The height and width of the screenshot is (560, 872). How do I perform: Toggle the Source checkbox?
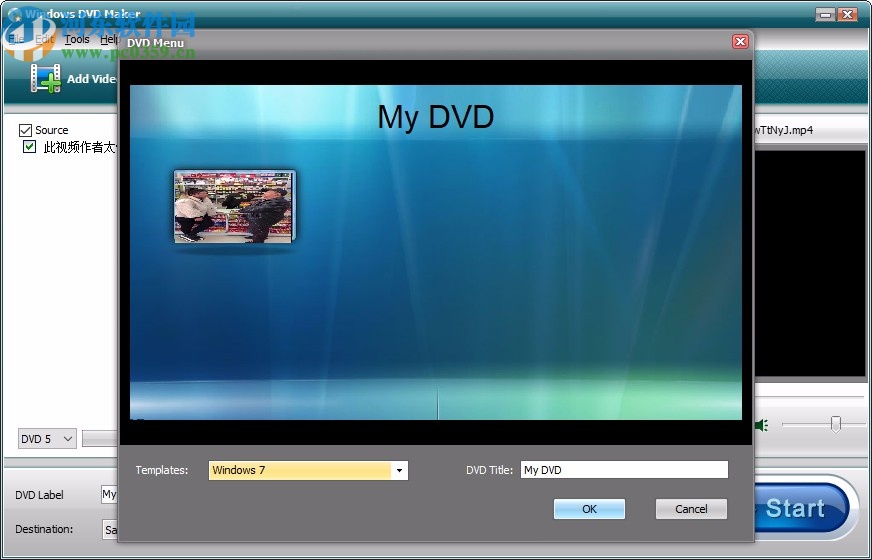[x=25, y=130]
